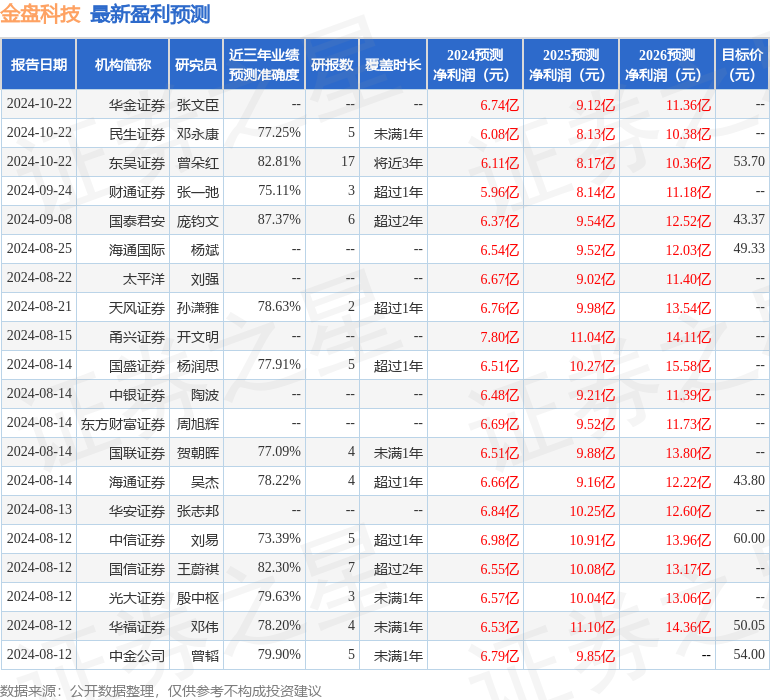The height and width of the screenshot is (700, 770).
Task: Click the 2024 profit value 7.80亿
Action: pyautogui.click(x=499, y=337)
